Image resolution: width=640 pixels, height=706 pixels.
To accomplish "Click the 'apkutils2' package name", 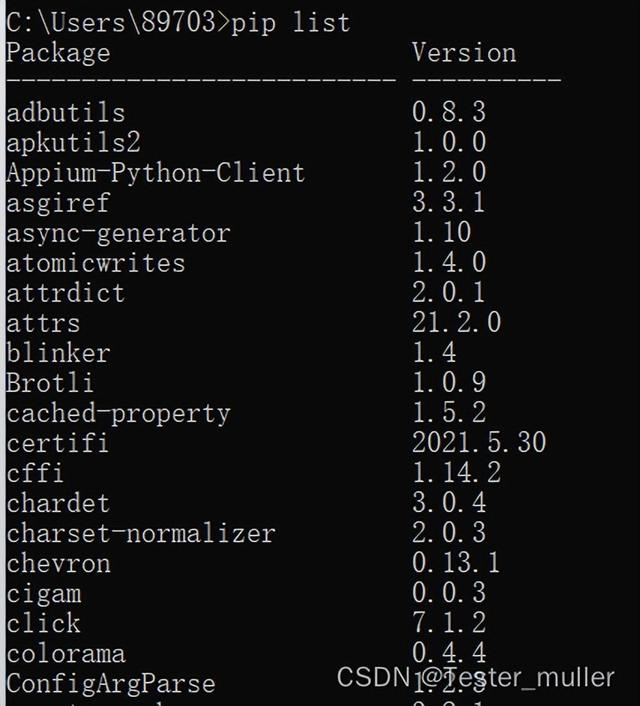I will click(x=73, y=142).
